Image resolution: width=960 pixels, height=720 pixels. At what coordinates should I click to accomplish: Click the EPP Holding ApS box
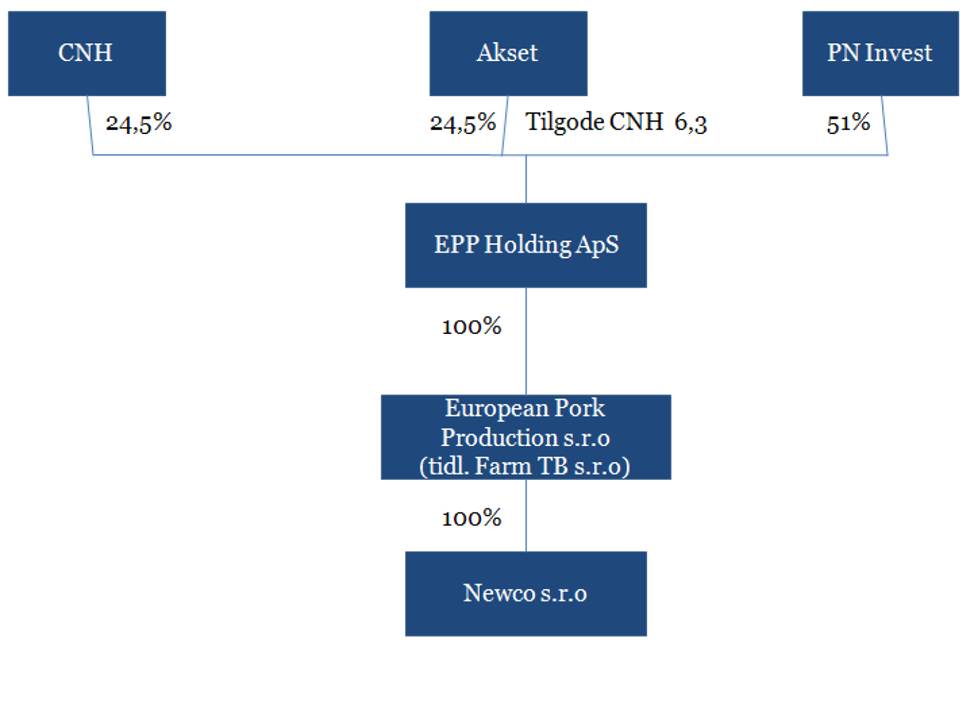coord(526,245)
